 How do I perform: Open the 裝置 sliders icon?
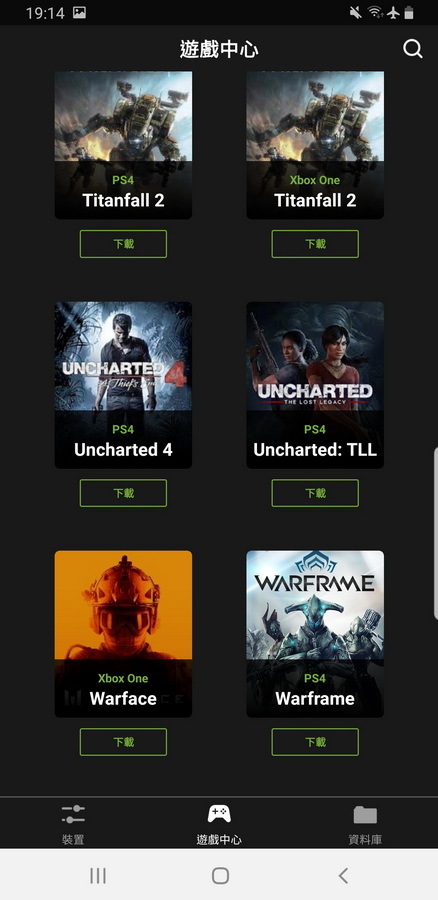pyautogui.click(x=73, y=814)
